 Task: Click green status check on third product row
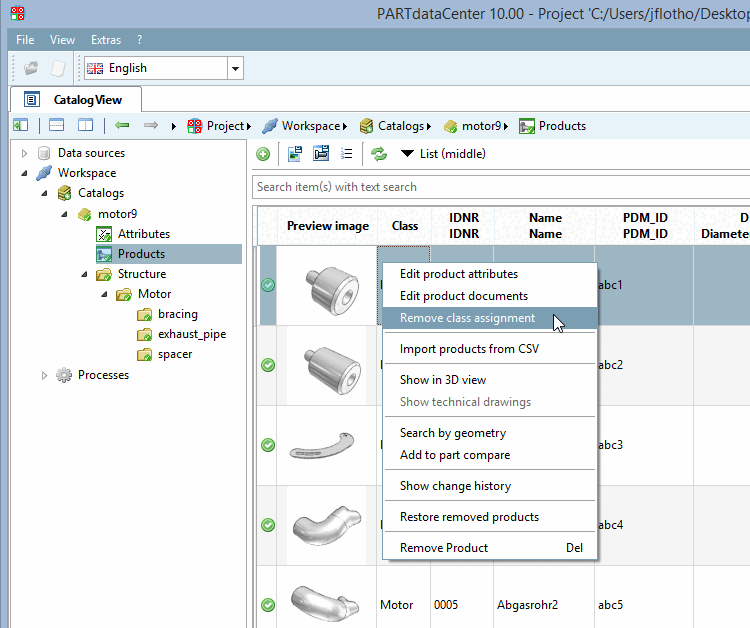(x=268, y=445)
